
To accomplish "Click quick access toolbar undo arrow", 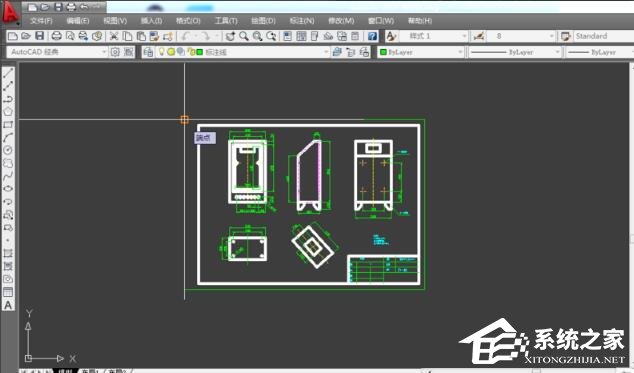I will [84, 7].
